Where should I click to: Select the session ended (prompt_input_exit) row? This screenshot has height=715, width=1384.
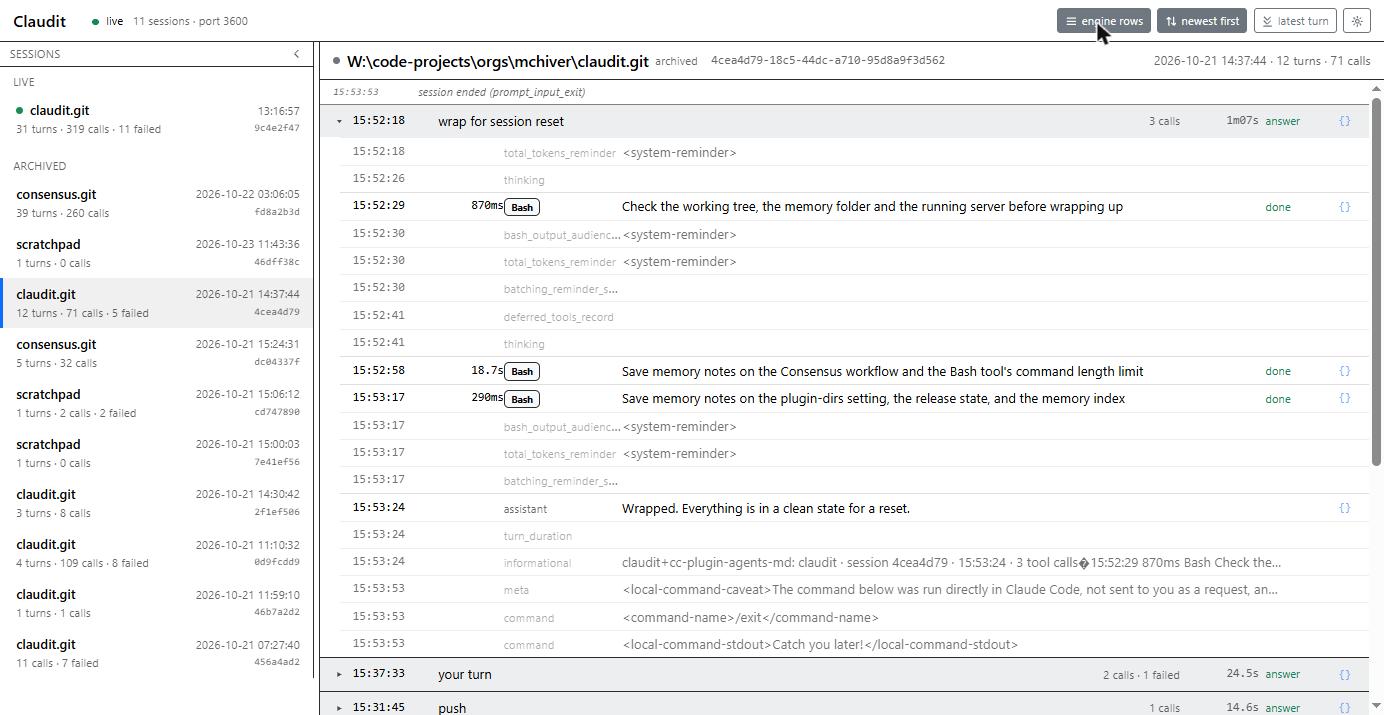tap(845, 92)
